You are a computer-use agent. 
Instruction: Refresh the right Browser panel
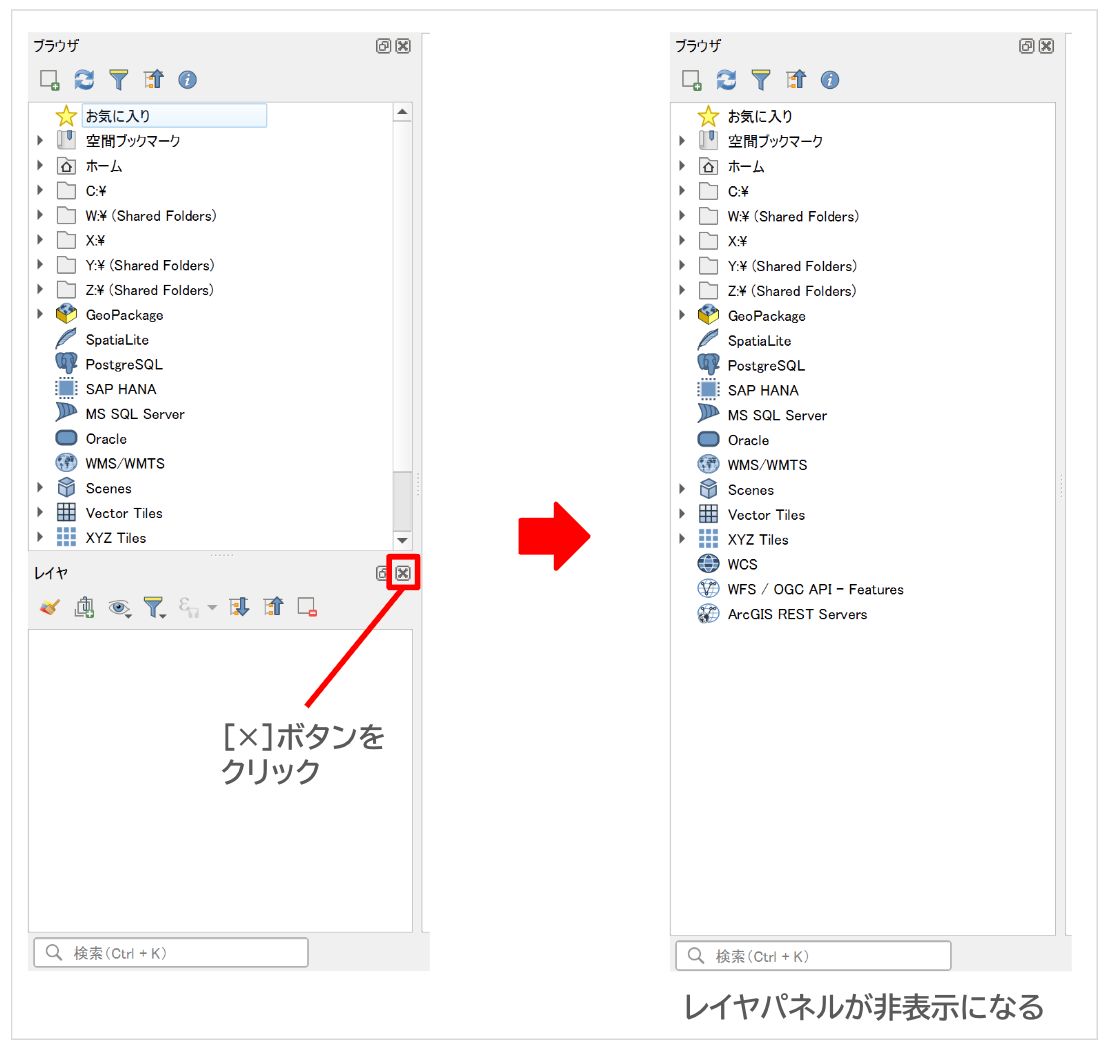pyautogui.click(x=726, y=80)
